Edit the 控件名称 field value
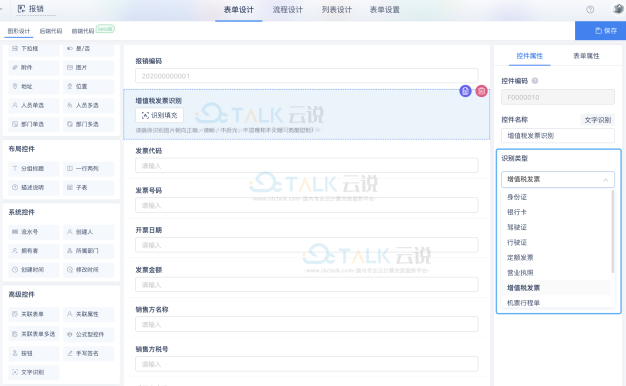 tap(558, 136)
